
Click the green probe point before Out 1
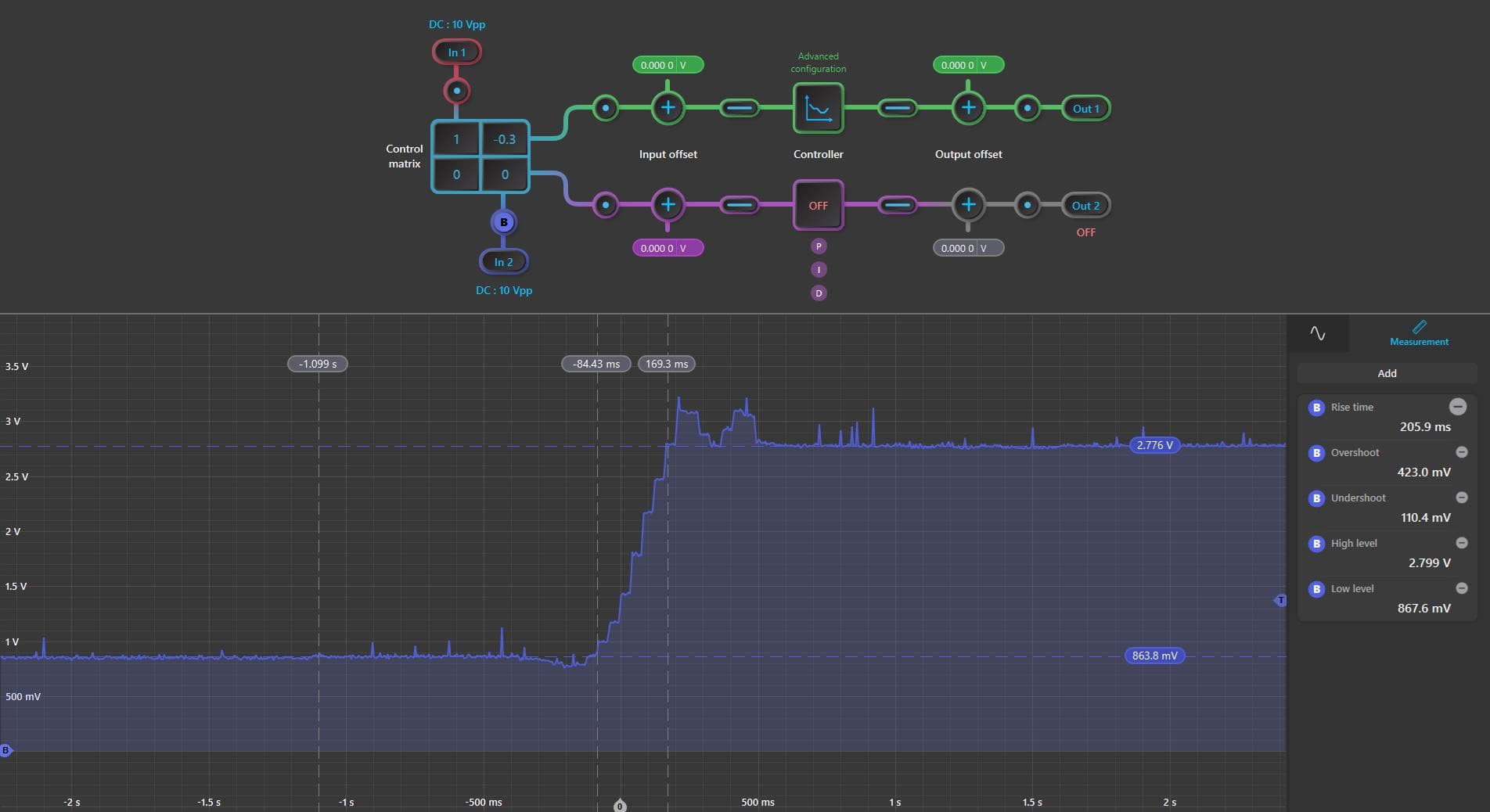tap(1028, 108)
